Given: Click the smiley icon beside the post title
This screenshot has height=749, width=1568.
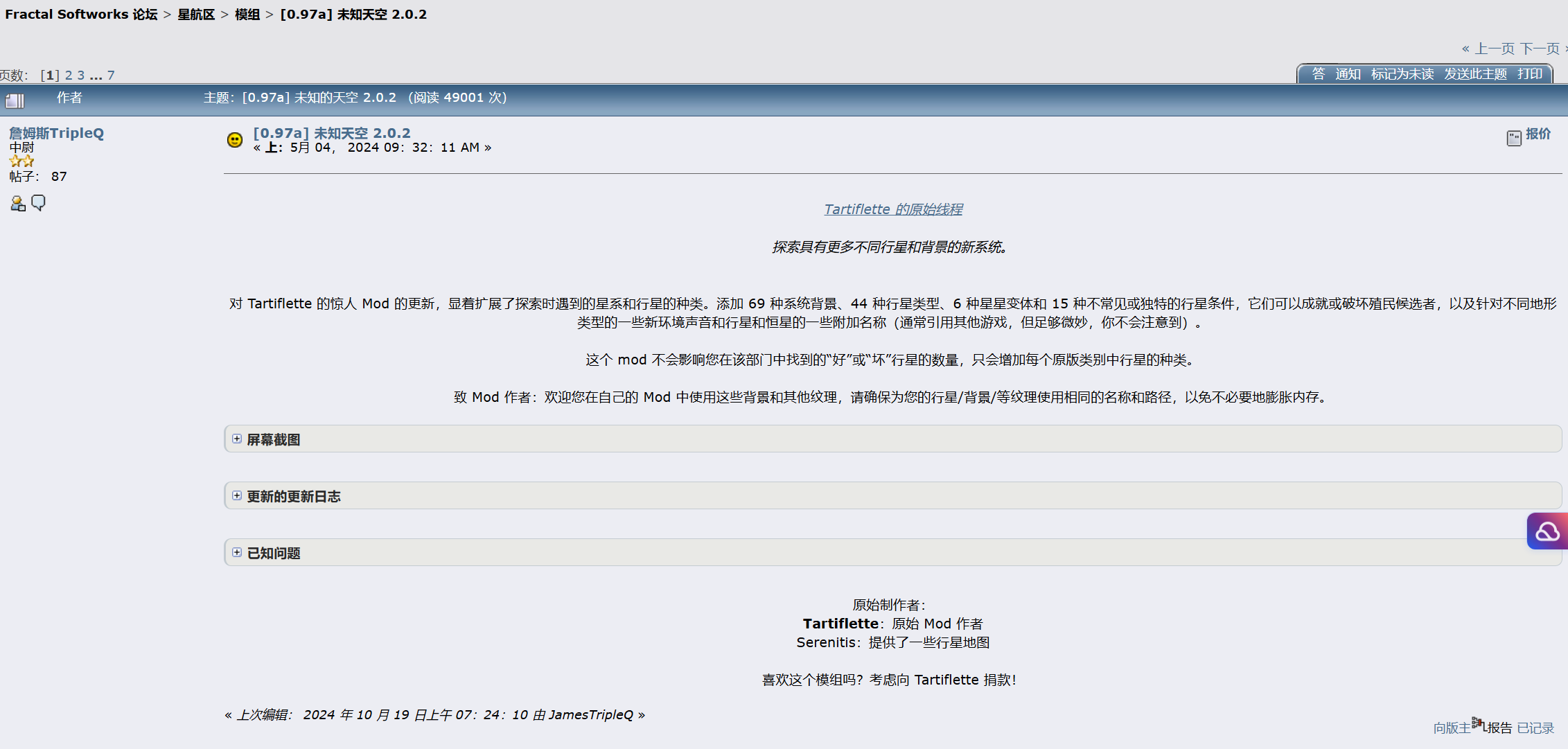Looking at the screenshot, I should coord(235,139).
